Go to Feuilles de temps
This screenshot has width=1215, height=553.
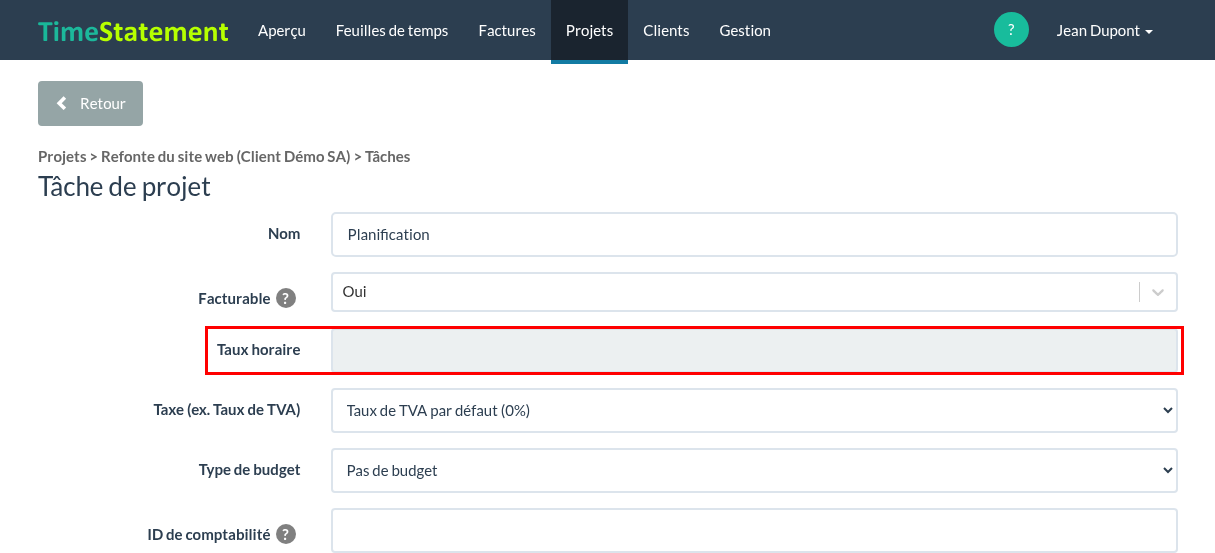392,31
